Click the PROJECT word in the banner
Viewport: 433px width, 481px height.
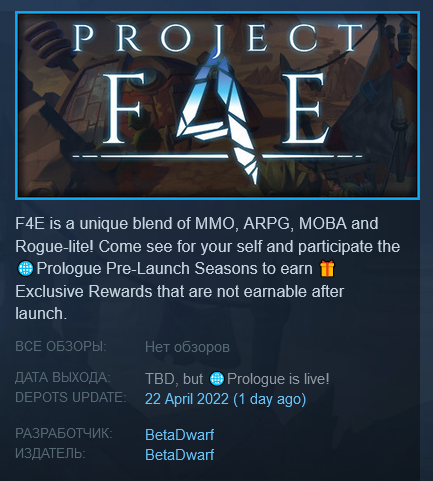click(x=218, y=37)
